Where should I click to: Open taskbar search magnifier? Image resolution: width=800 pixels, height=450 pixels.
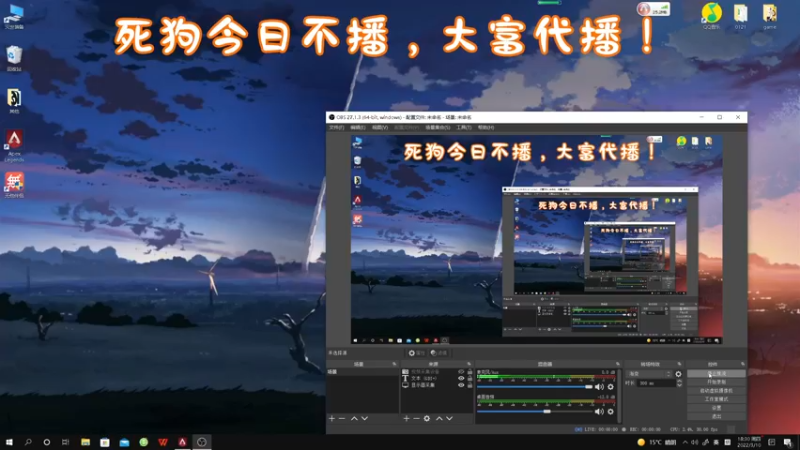coord(28,442)
